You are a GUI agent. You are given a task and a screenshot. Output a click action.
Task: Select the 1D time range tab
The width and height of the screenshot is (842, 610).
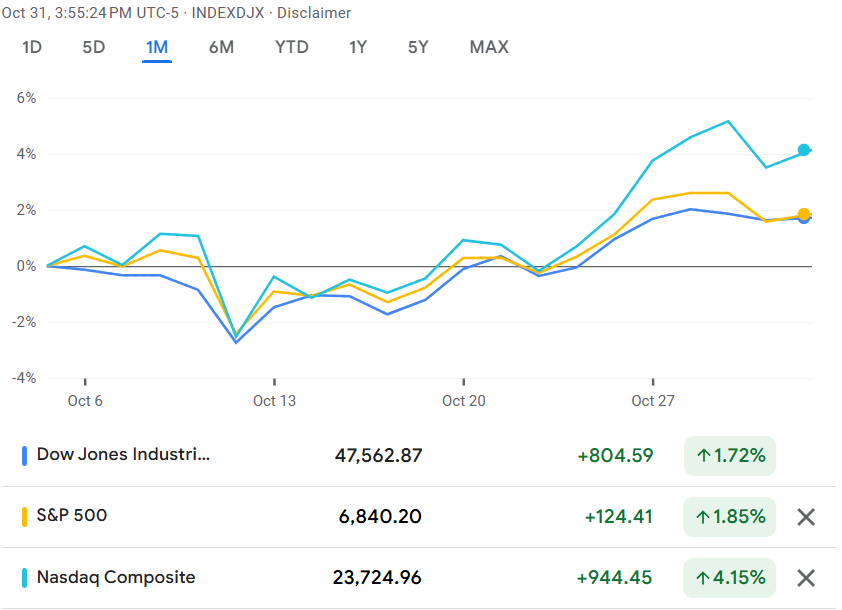click(x=32, y=47)
